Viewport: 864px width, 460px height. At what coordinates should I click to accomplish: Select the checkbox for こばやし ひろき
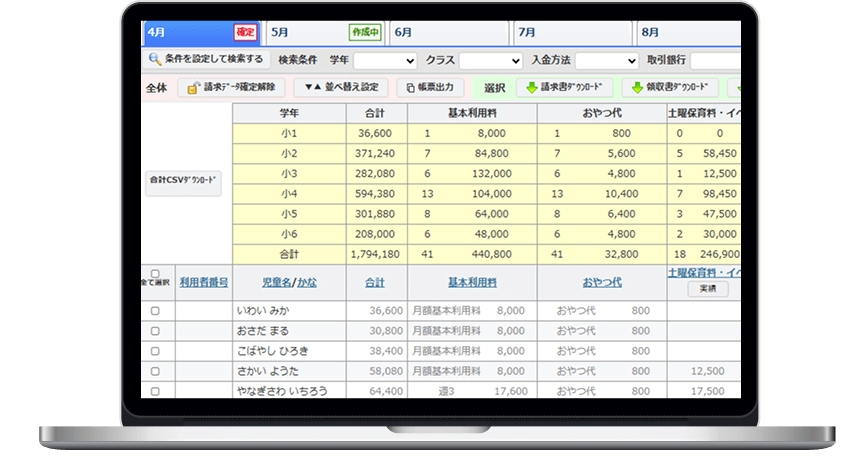pos(155,351)
